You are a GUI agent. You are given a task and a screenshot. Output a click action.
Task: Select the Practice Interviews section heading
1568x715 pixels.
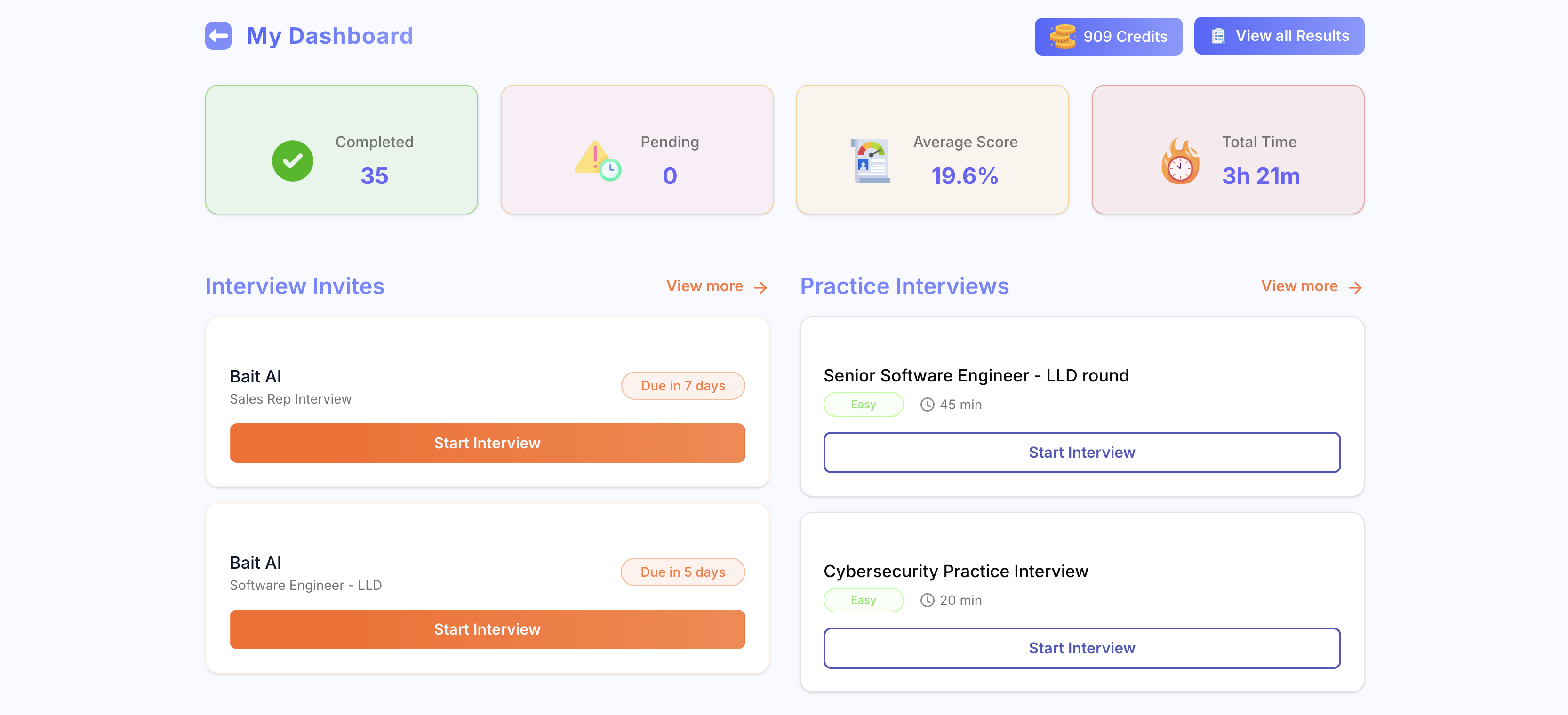(904, 286)
